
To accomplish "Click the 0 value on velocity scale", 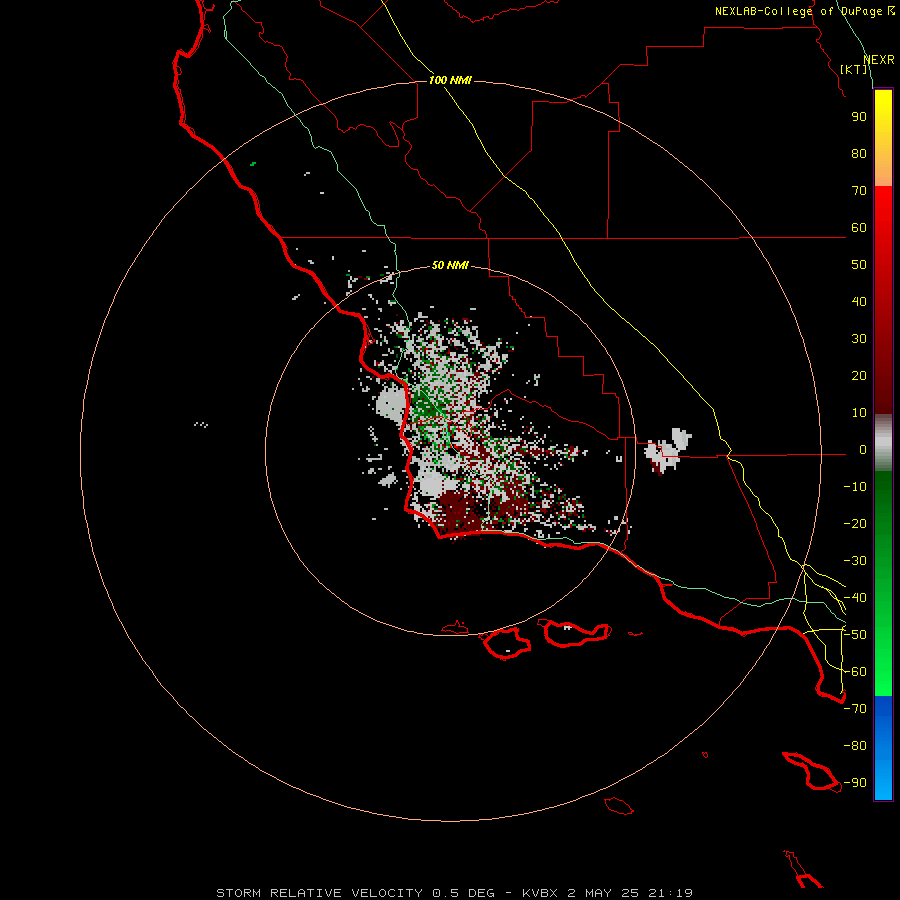I will [x=863, y=450].
